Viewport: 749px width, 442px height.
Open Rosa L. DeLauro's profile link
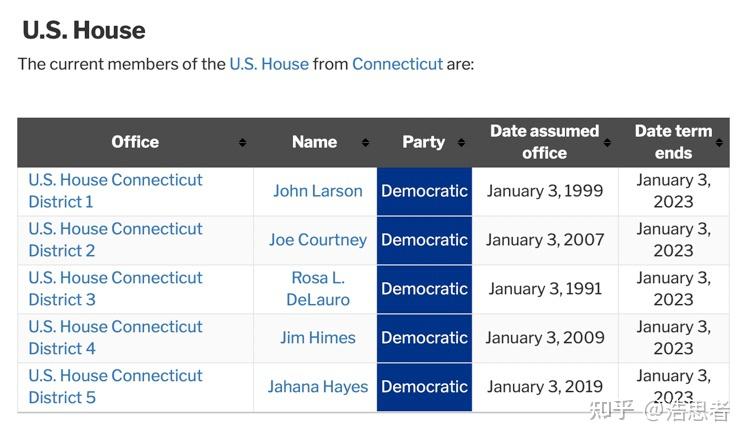pos(318,289)
